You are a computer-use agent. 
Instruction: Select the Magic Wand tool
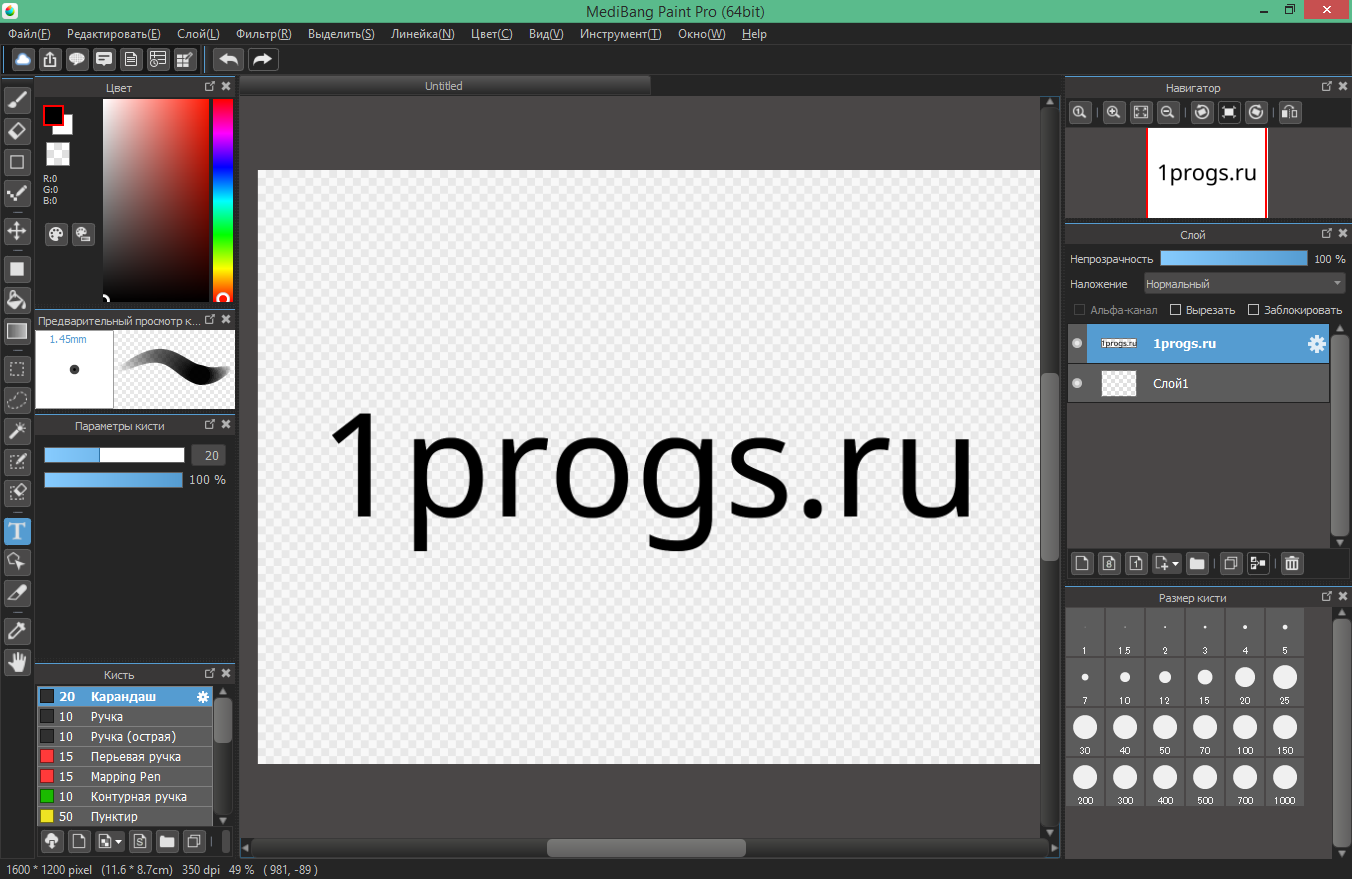pyautogui.click(x=17, y=431)
